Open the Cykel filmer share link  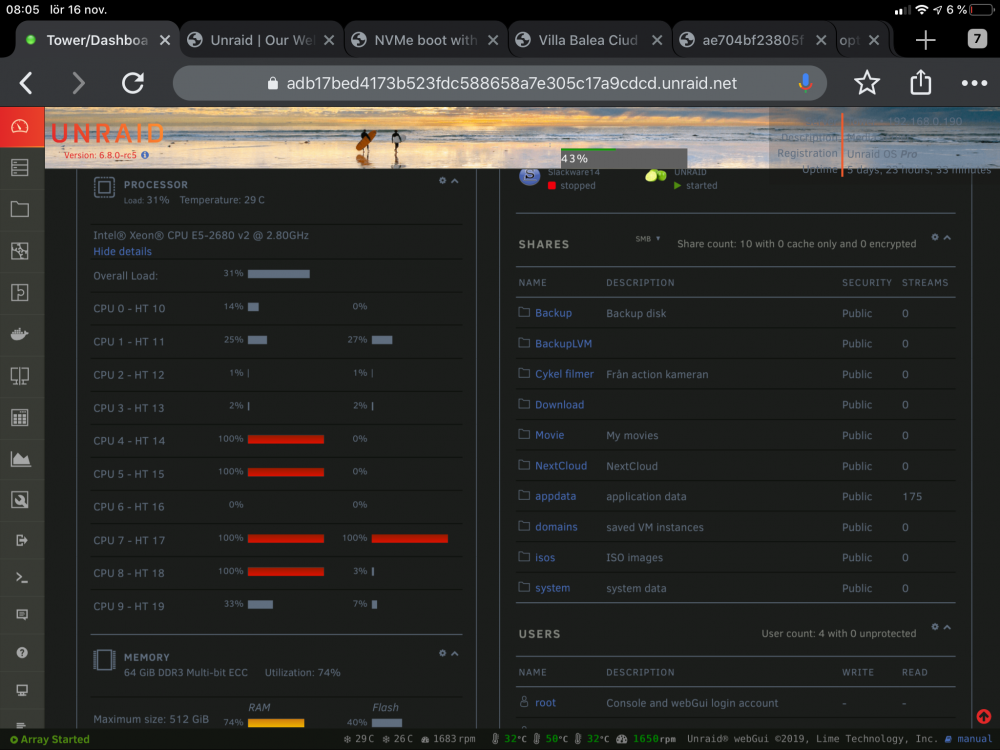[564, 374]
